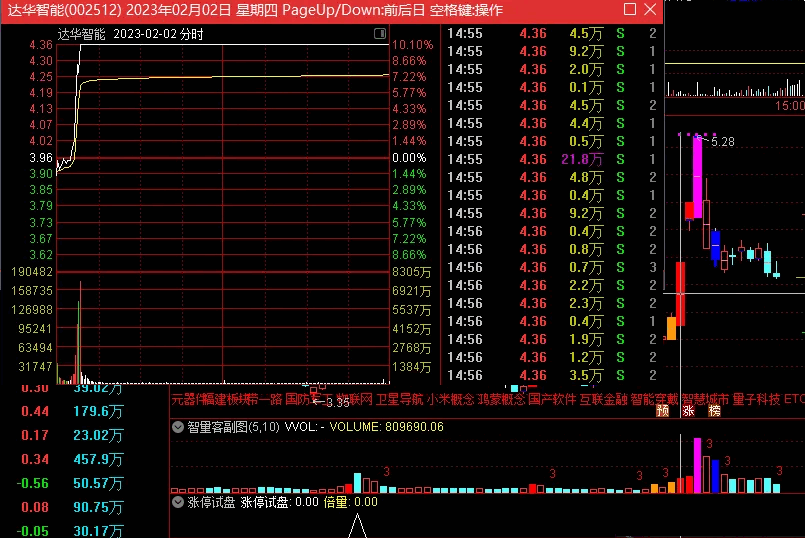Screen dimensions: 805x538
Task: Maximize the 达华智能 intraday popup window
Action: (630, 9)
